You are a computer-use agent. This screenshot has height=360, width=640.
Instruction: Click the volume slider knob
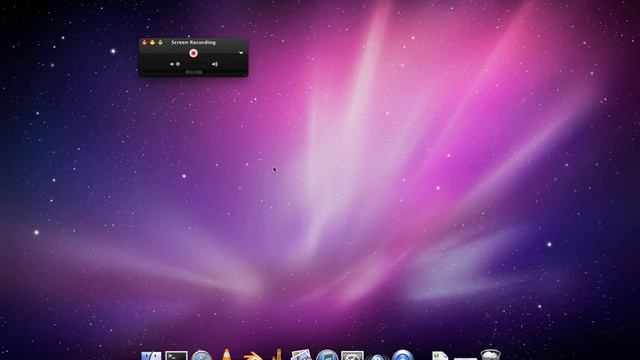coord(178,64)
